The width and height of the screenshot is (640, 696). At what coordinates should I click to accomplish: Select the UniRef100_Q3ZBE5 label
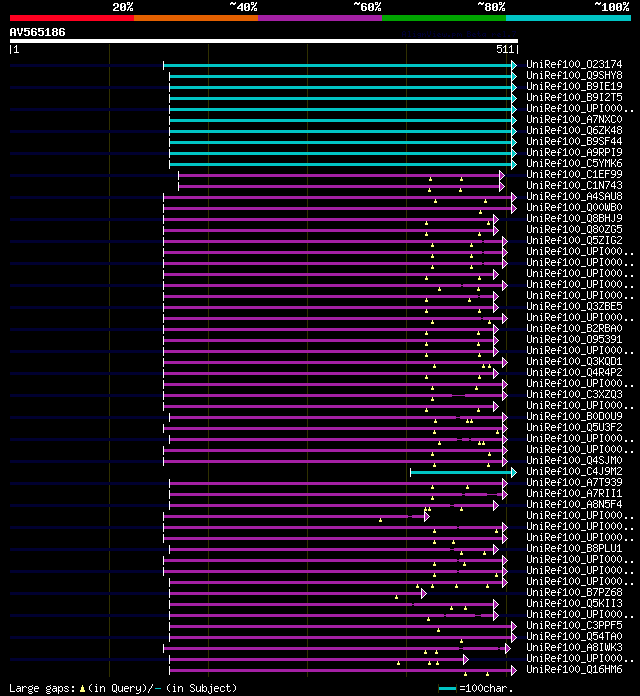click(574, 306)
